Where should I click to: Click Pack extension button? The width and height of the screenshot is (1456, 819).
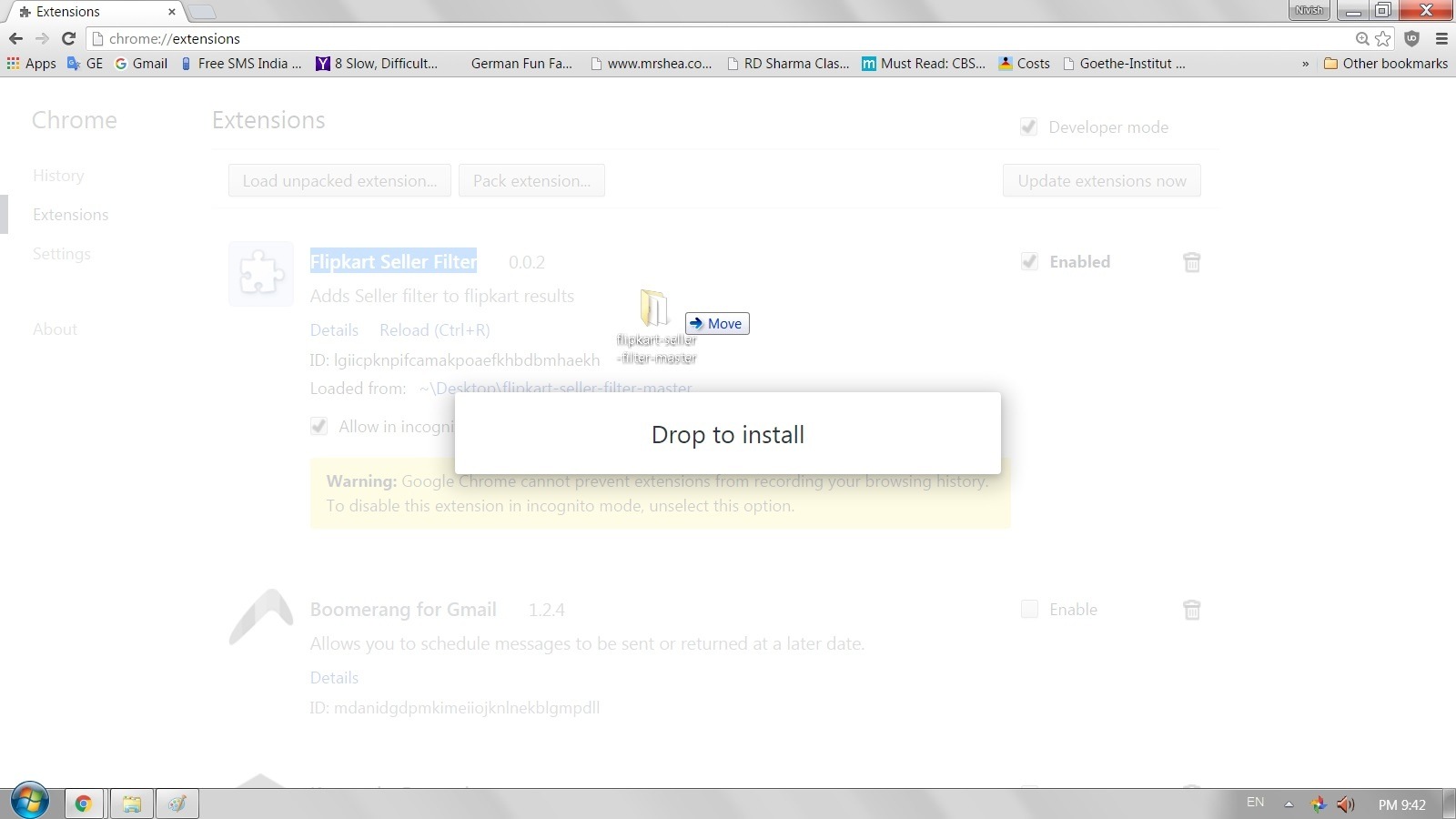(x=531, y=180)
